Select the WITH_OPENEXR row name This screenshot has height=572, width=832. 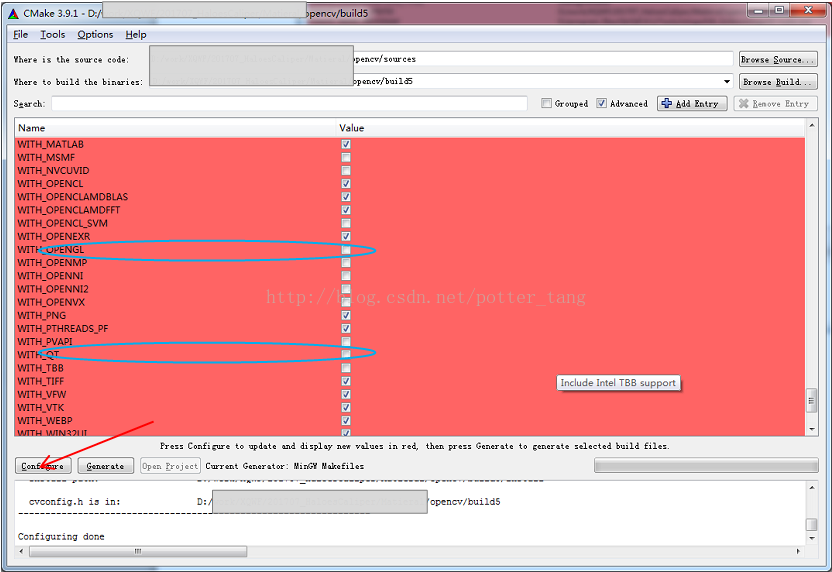[x=54, y=237]
